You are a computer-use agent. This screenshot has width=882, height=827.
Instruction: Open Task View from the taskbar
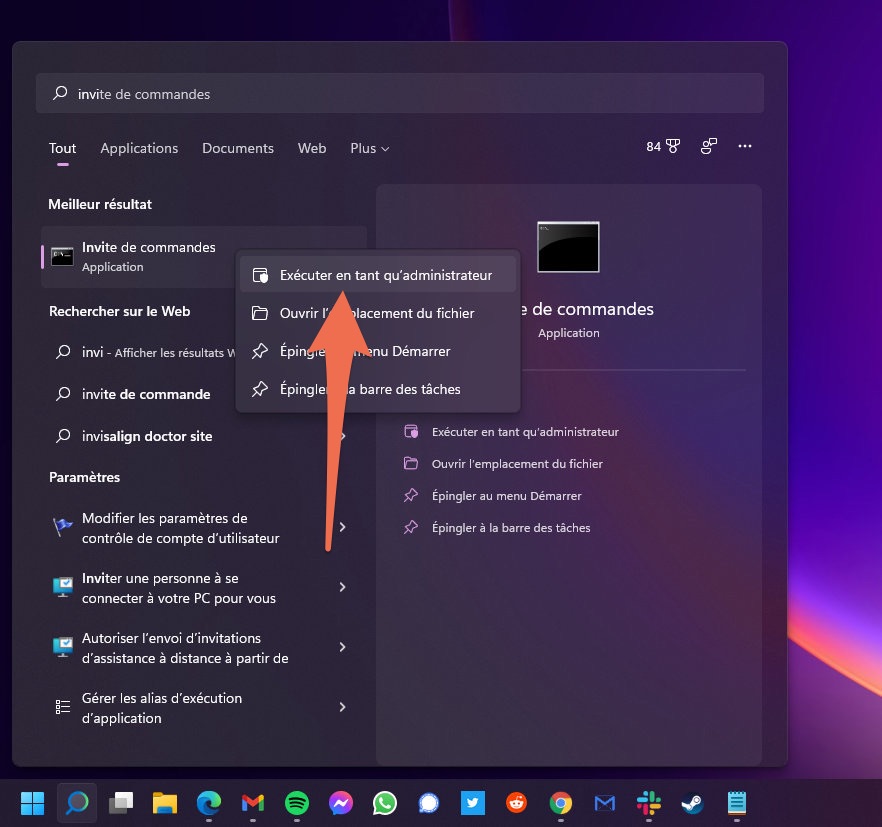121,803
